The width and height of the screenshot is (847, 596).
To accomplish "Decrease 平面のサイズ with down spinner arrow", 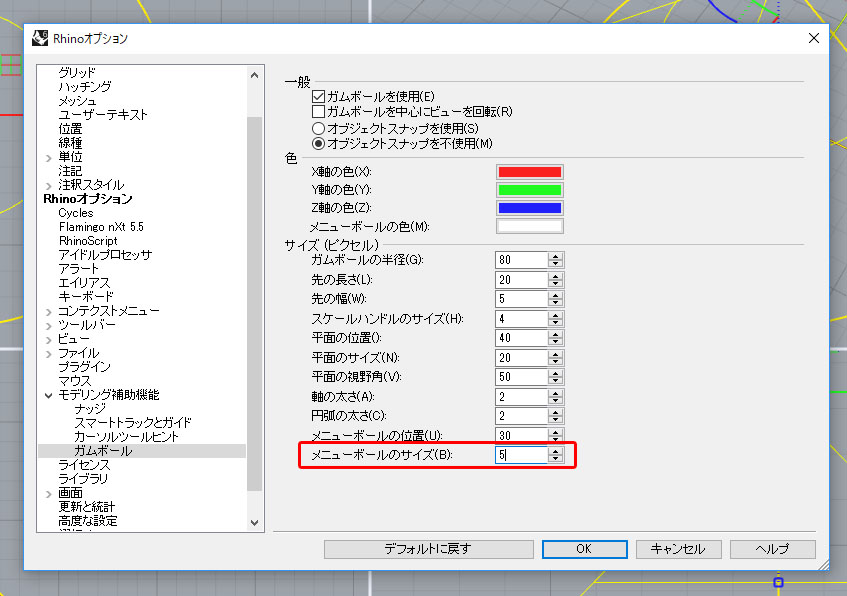I will (555, 361).
